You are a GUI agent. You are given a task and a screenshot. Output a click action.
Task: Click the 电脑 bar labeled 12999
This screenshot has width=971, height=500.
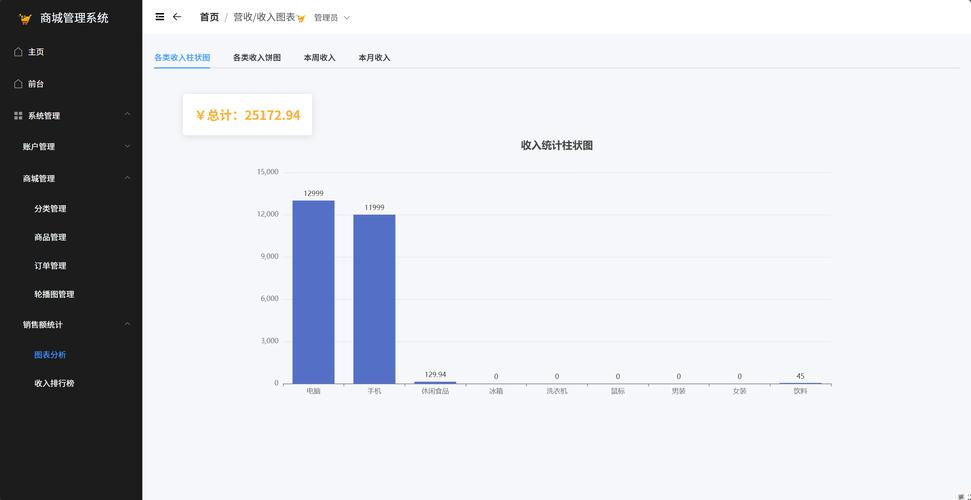pyautogui.click(x=313, y=292)
